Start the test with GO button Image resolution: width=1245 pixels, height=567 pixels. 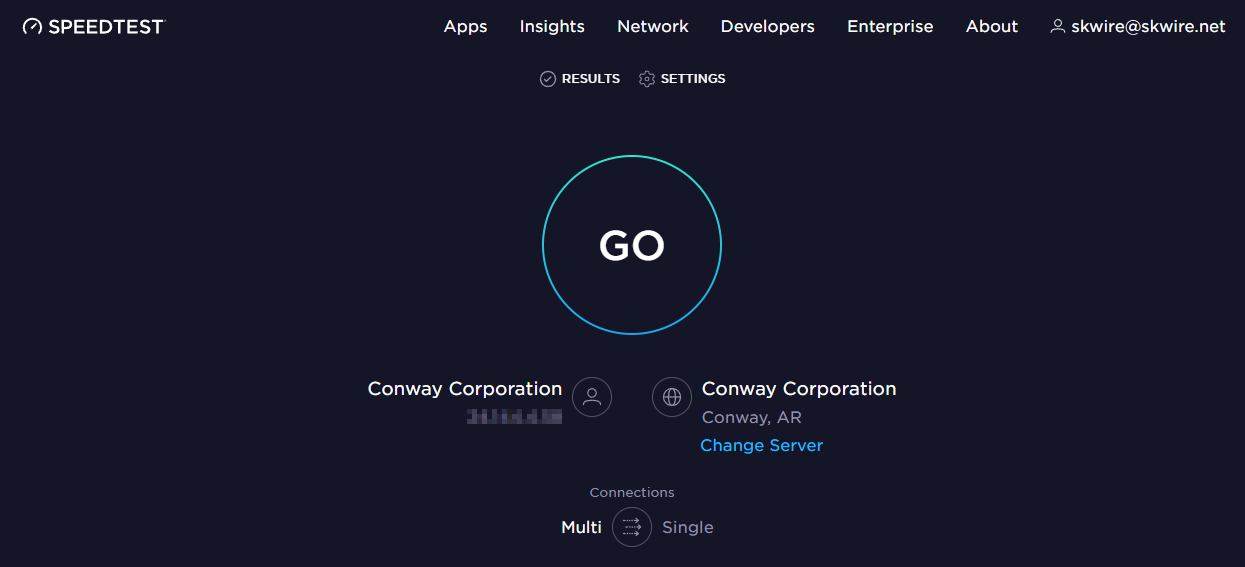pos(632,245)
